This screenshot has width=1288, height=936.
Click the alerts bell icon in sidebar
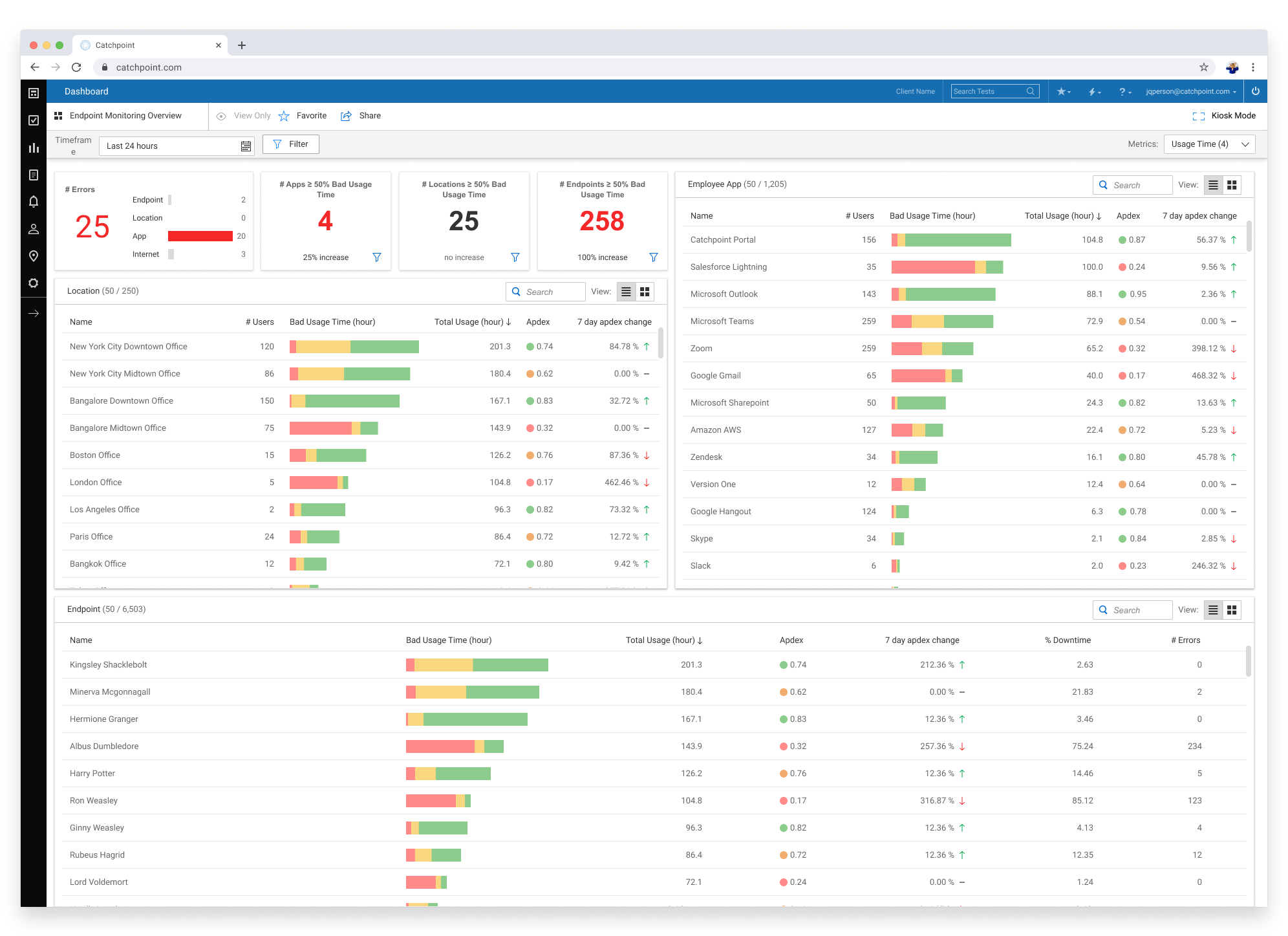34,202
